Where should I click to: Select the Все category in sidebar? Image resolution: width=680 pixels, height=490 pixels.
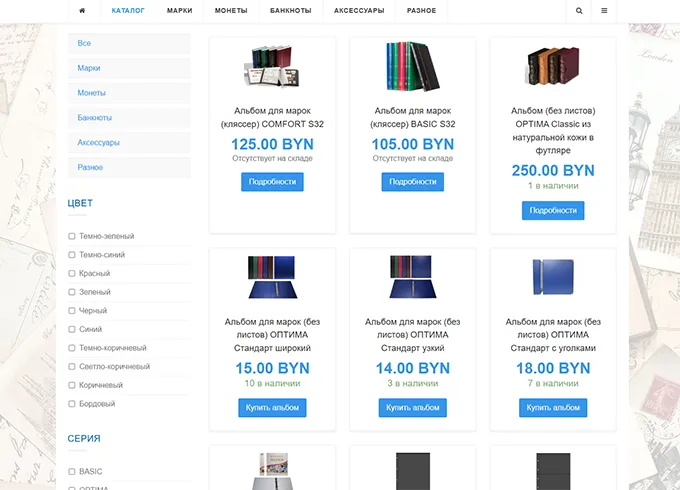129,43
